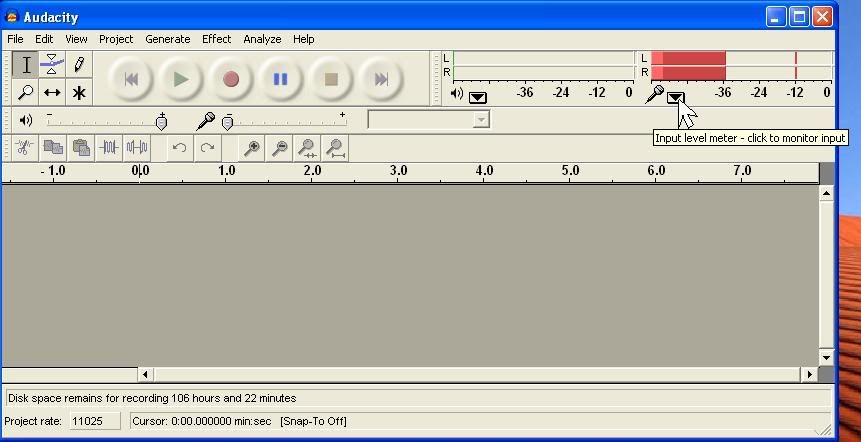The width and height of the screenshot is (861, 442).
Task: Click the Zoom In icon
Action: 252,148
